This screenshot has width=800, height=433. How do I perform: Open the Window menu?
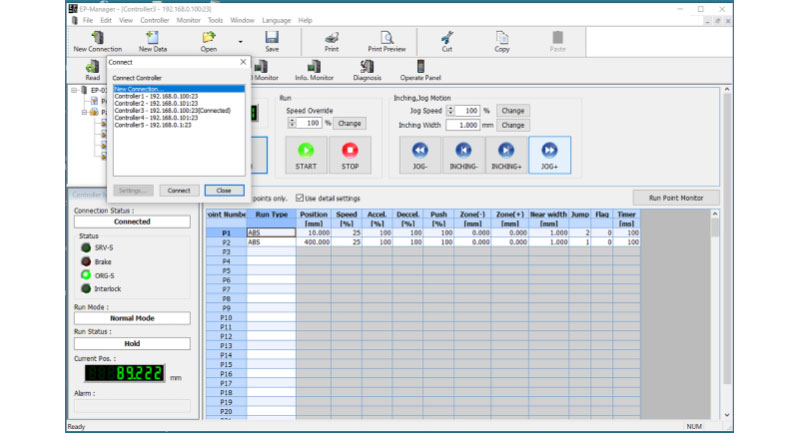[242, 20]
